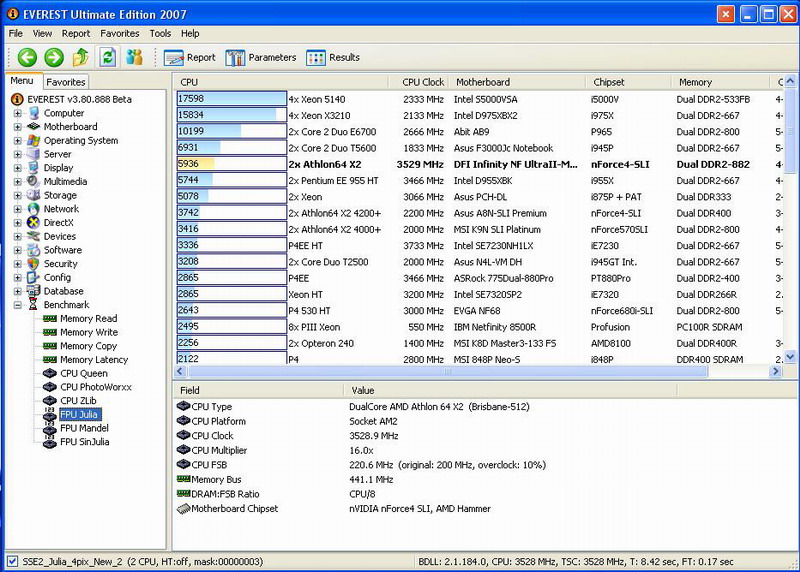Screen dimensions: 800x572
Task: Click the Refresh toolbar icon
Action: click(107, 58)
